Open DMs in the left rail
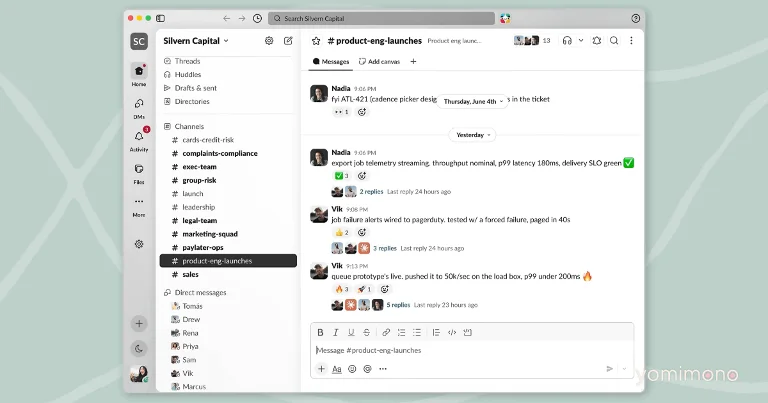Viewport: 768px width, 403px height. (x=139, y=108)
